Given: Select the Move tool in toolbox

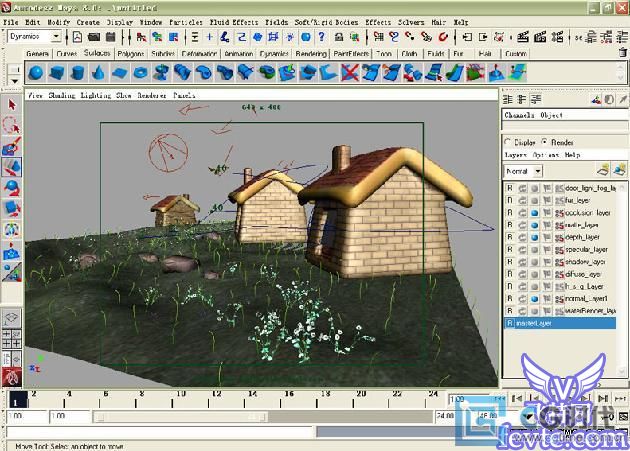Looking at the screenshot, I should [12, 167].
